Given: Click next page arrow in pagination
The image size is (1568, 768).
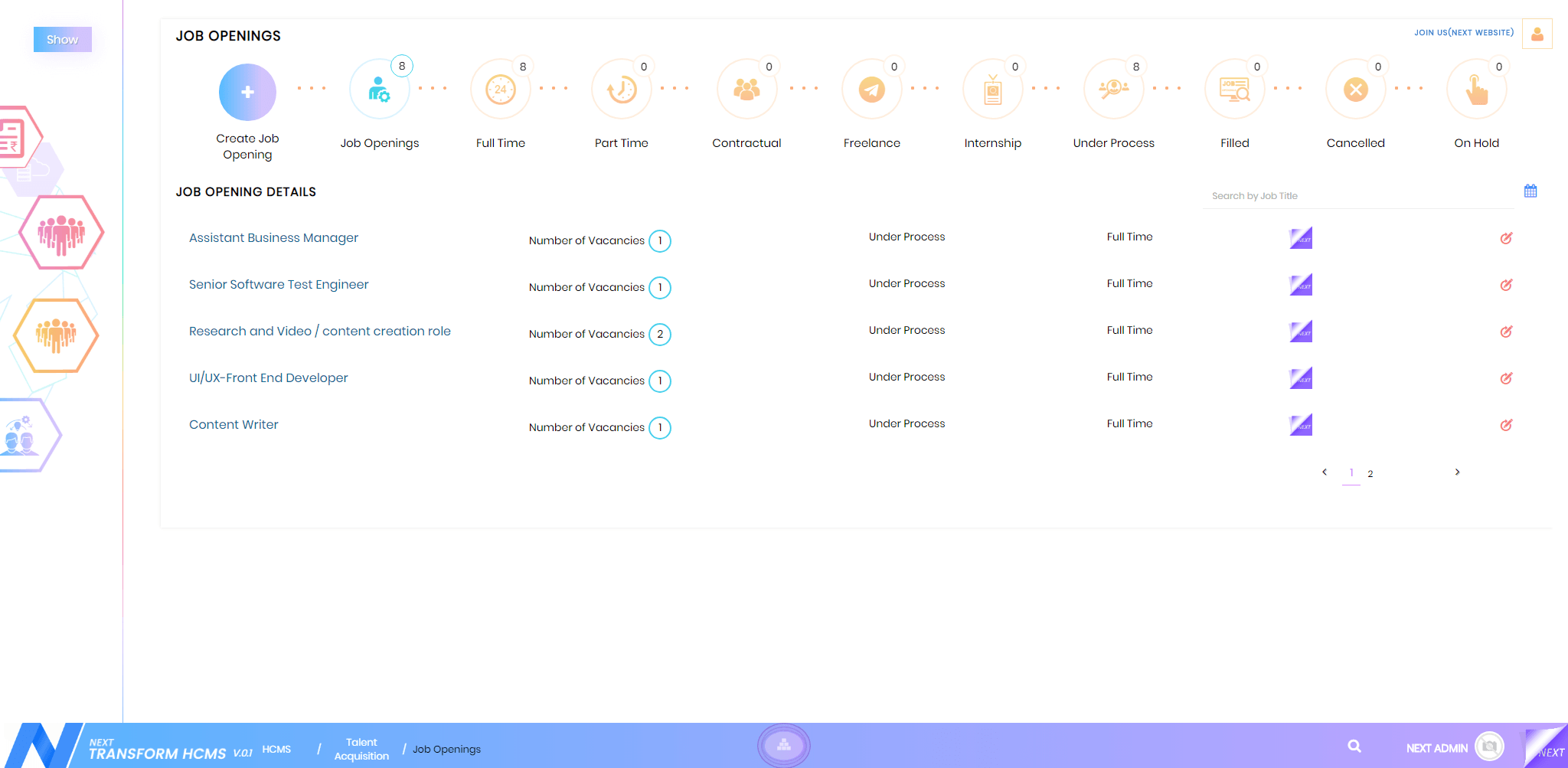Looking at the screenshot, I should pyautogui.click(x=1457, y=472).
